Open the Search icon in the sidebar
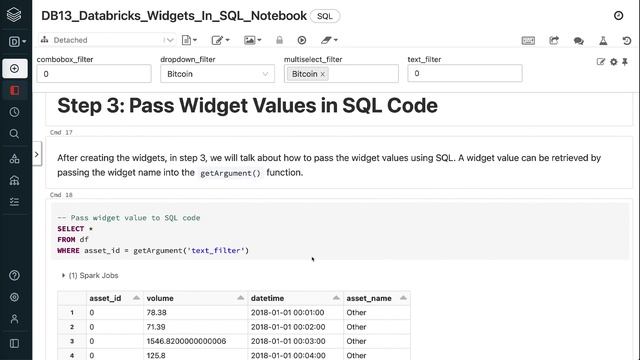The image size is (640, 360). [14, 134]
